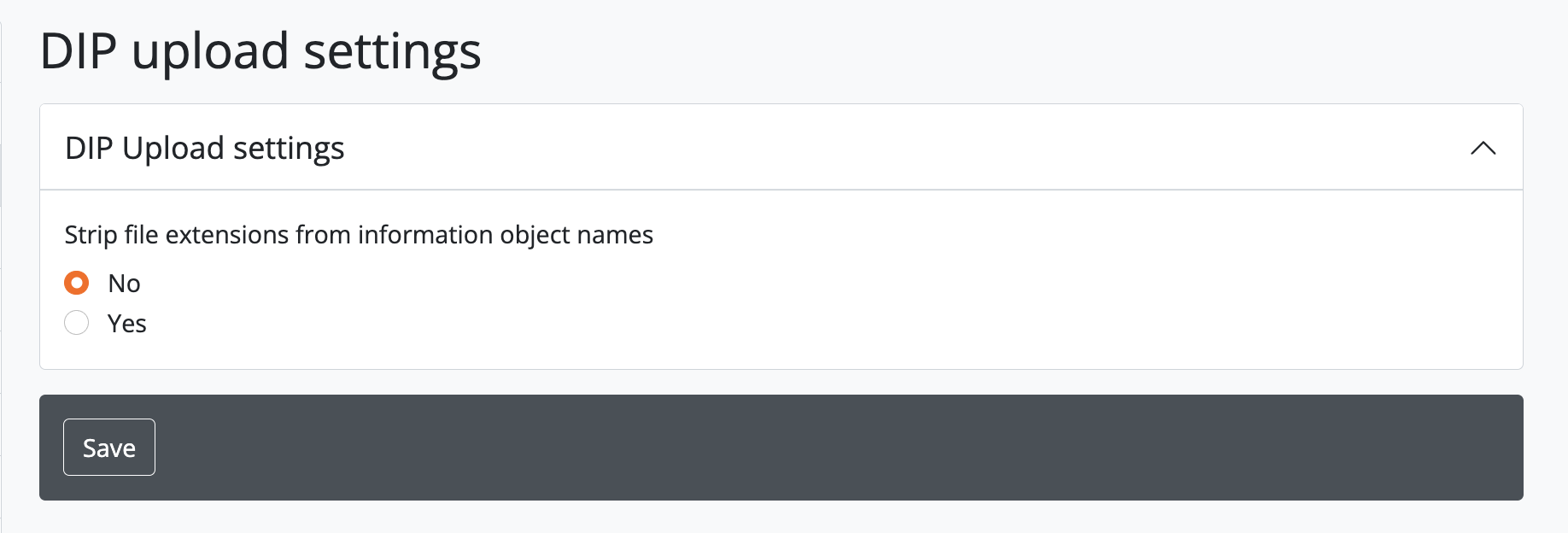The width and height of the screenshot is (1568, 533).
Task: Choose Yes to strip file extensions
Action: tap(77, 323)
